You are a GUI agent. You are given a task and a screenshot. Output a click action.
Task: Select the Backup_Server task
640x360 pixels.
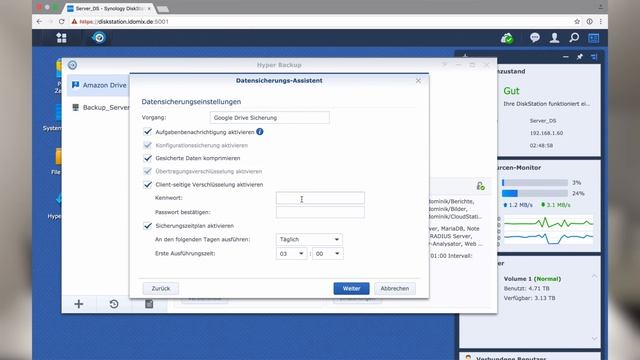98,107
